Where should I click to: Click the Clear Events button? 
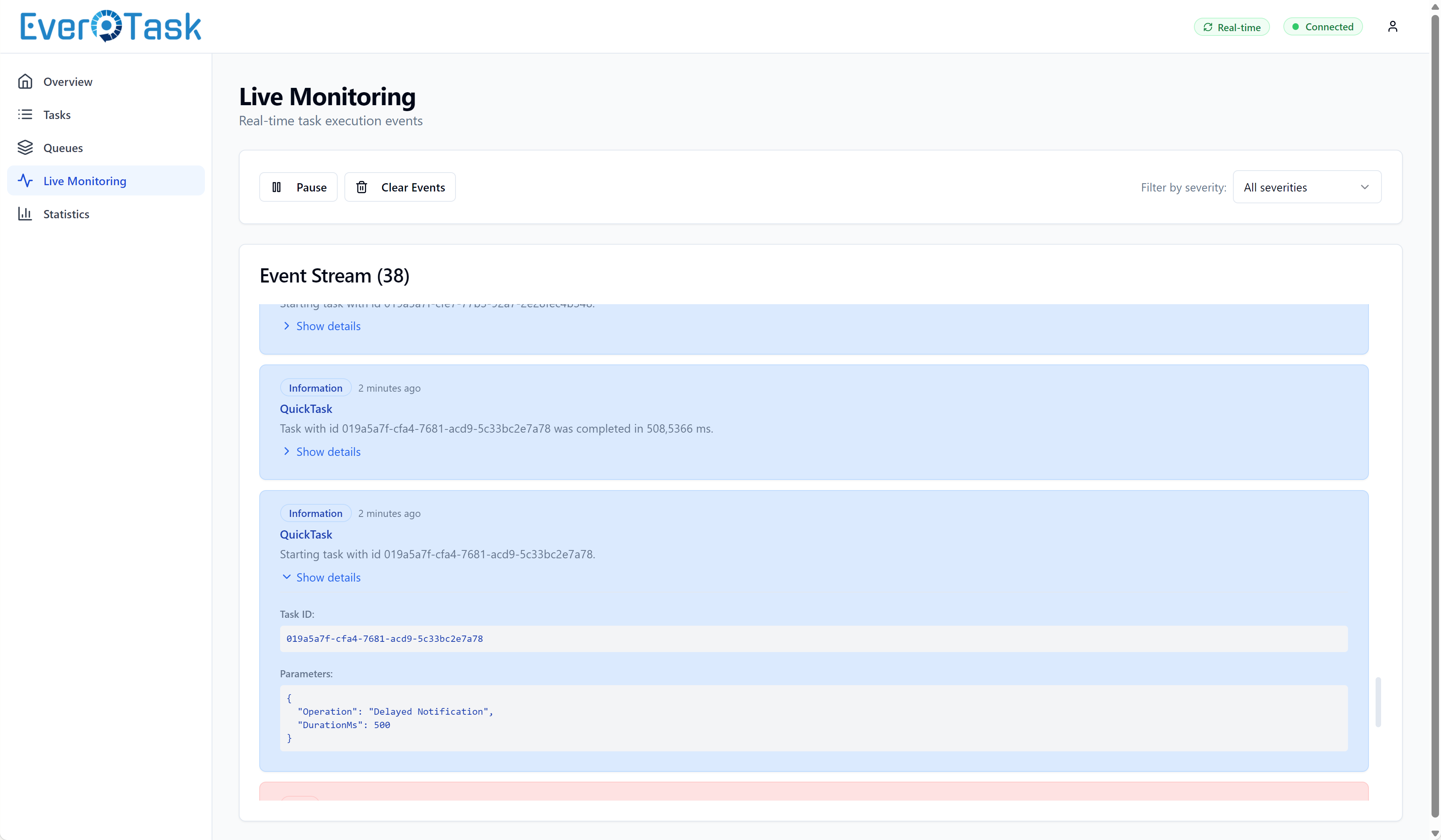pos(400,187)
